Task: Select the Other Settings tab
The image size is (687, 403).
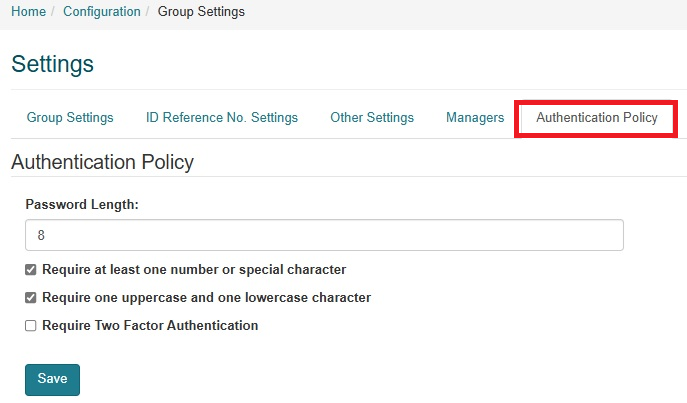Action: [x=372, y=117]
